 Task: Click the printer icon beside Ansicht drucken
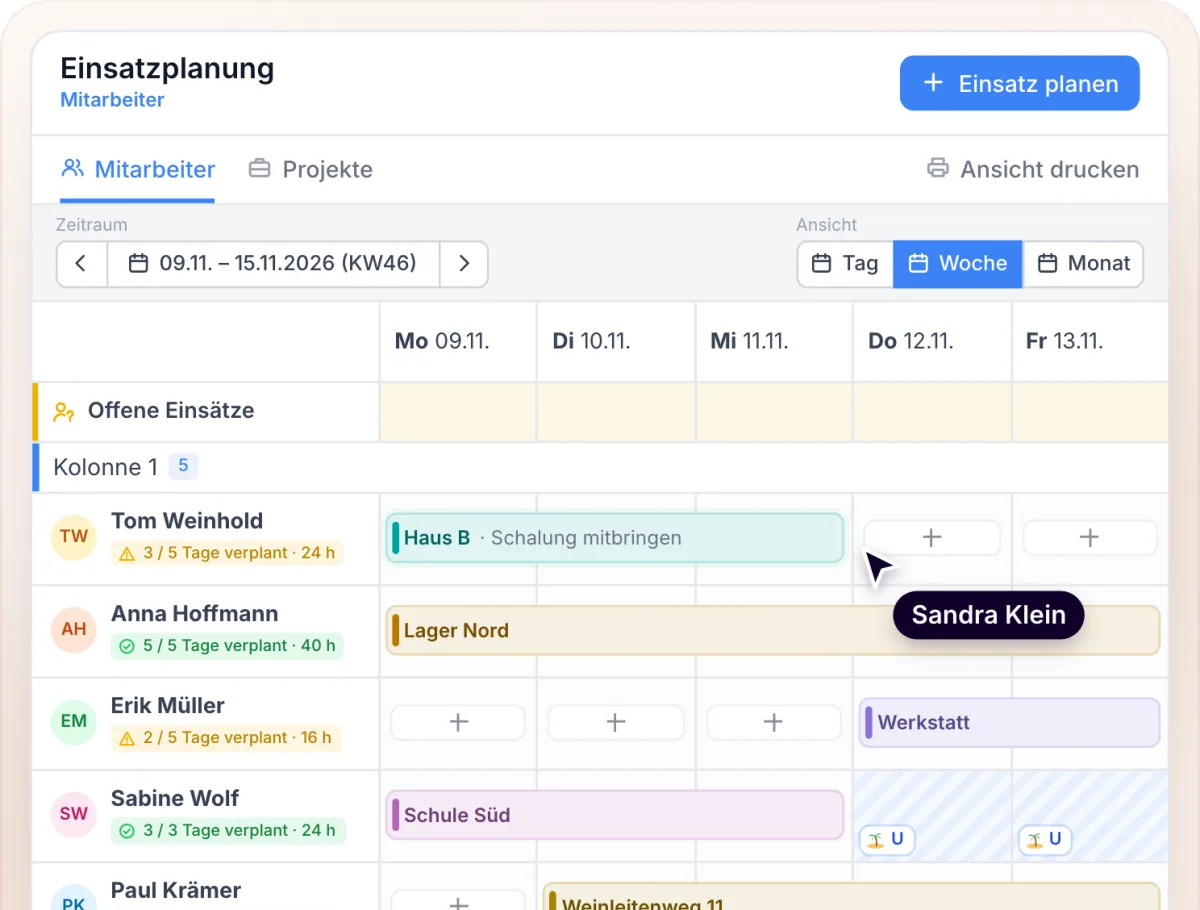pyautogui.click(x=937, y=168)
